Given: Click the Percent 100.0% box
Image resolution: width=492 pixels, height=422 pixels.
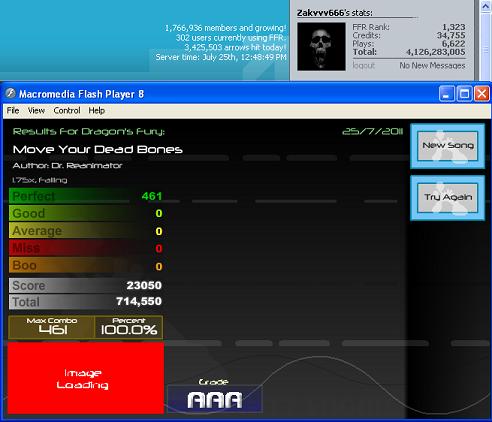Looking at the screenshot, I should [x=129, y=327].
